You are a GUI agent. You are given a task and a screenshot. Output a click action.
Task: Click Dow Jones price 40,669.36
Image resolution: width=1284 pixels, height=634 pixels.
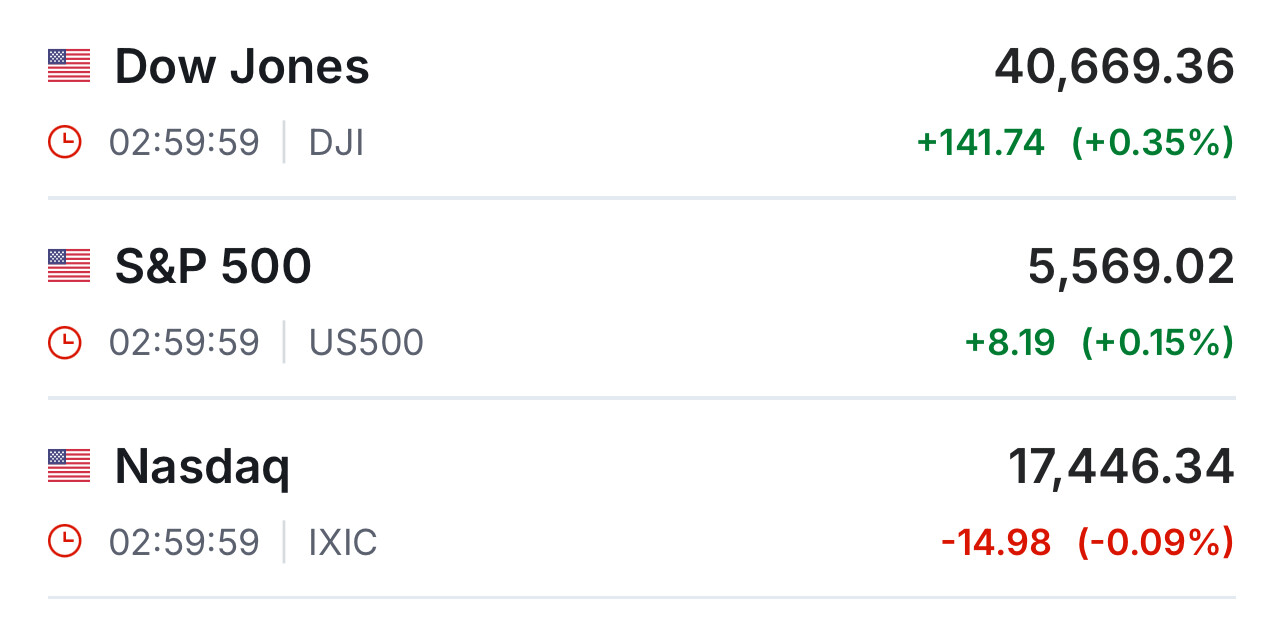(x=1114, y=67)
